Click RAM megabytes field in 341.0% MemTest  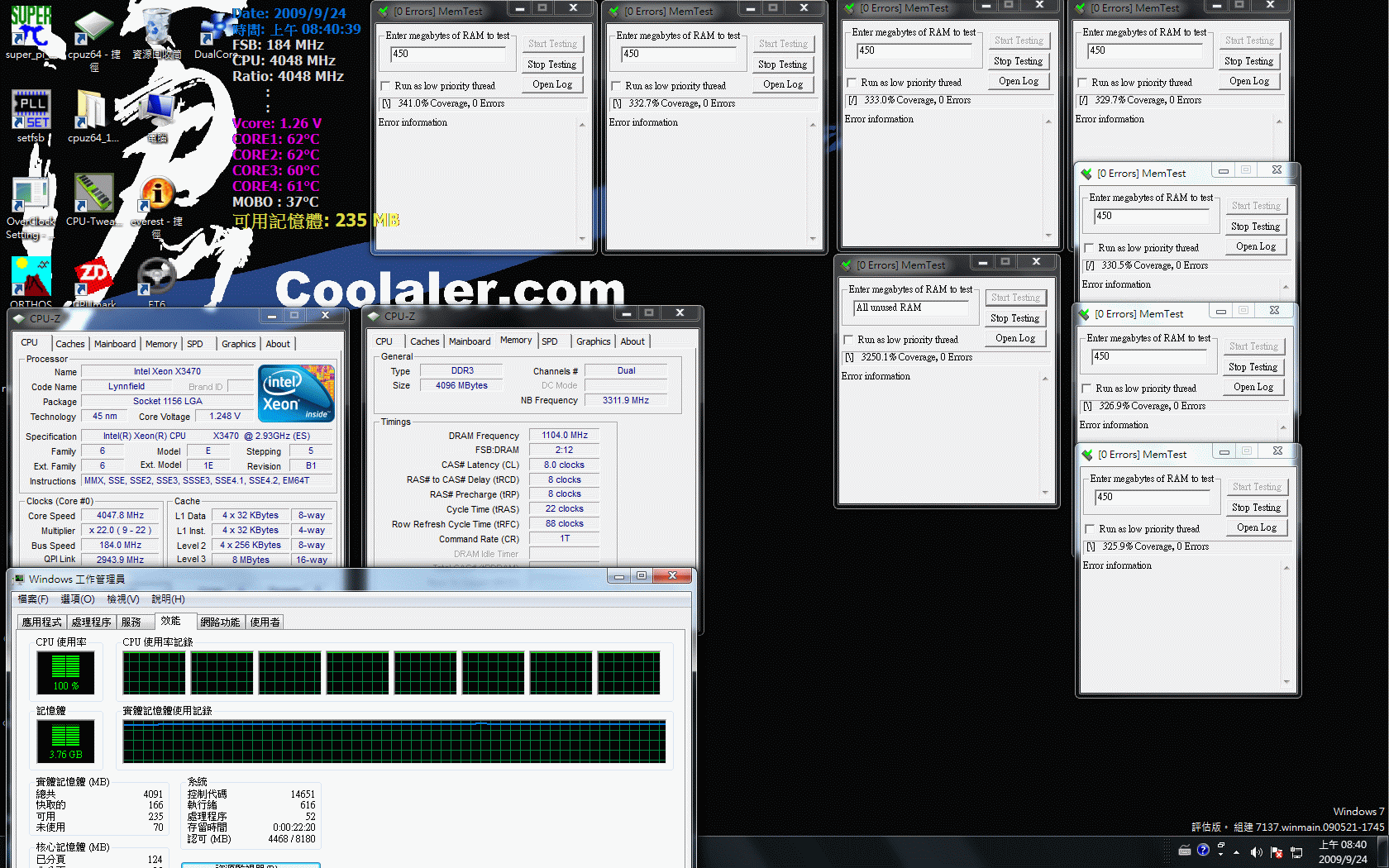(x=447, y=55)
